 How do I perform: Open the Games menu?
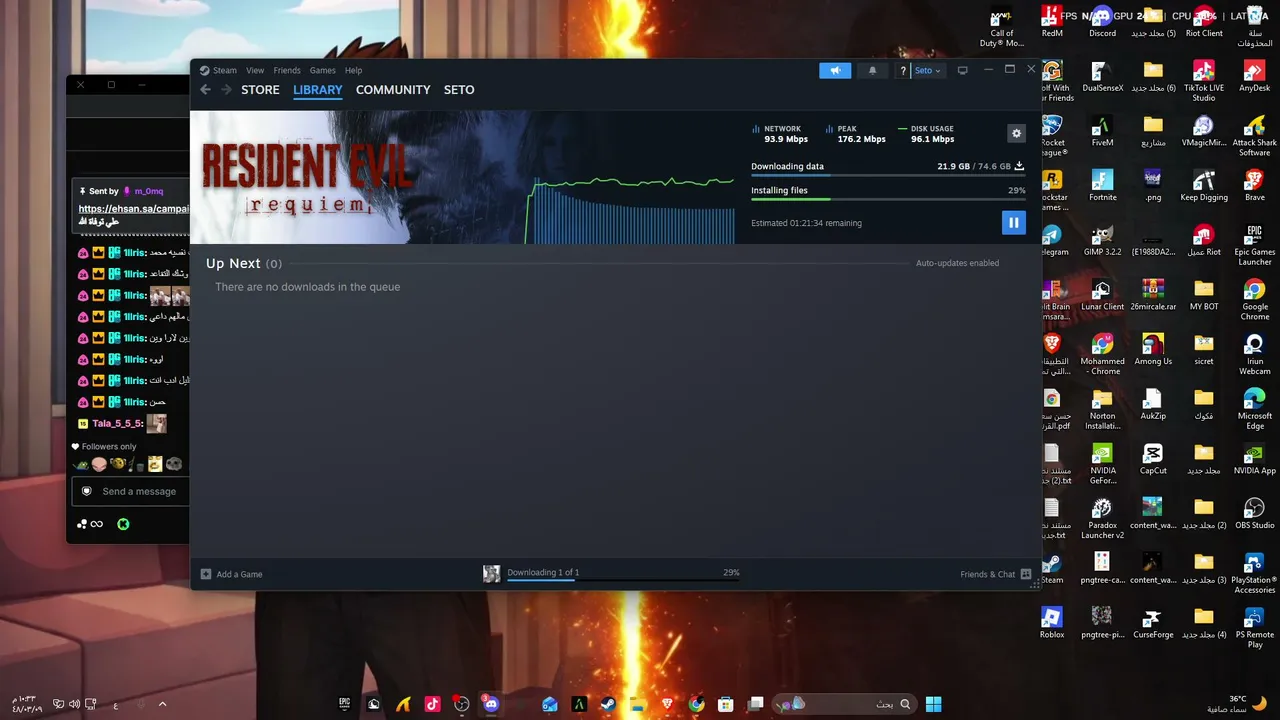pos(322,70)
